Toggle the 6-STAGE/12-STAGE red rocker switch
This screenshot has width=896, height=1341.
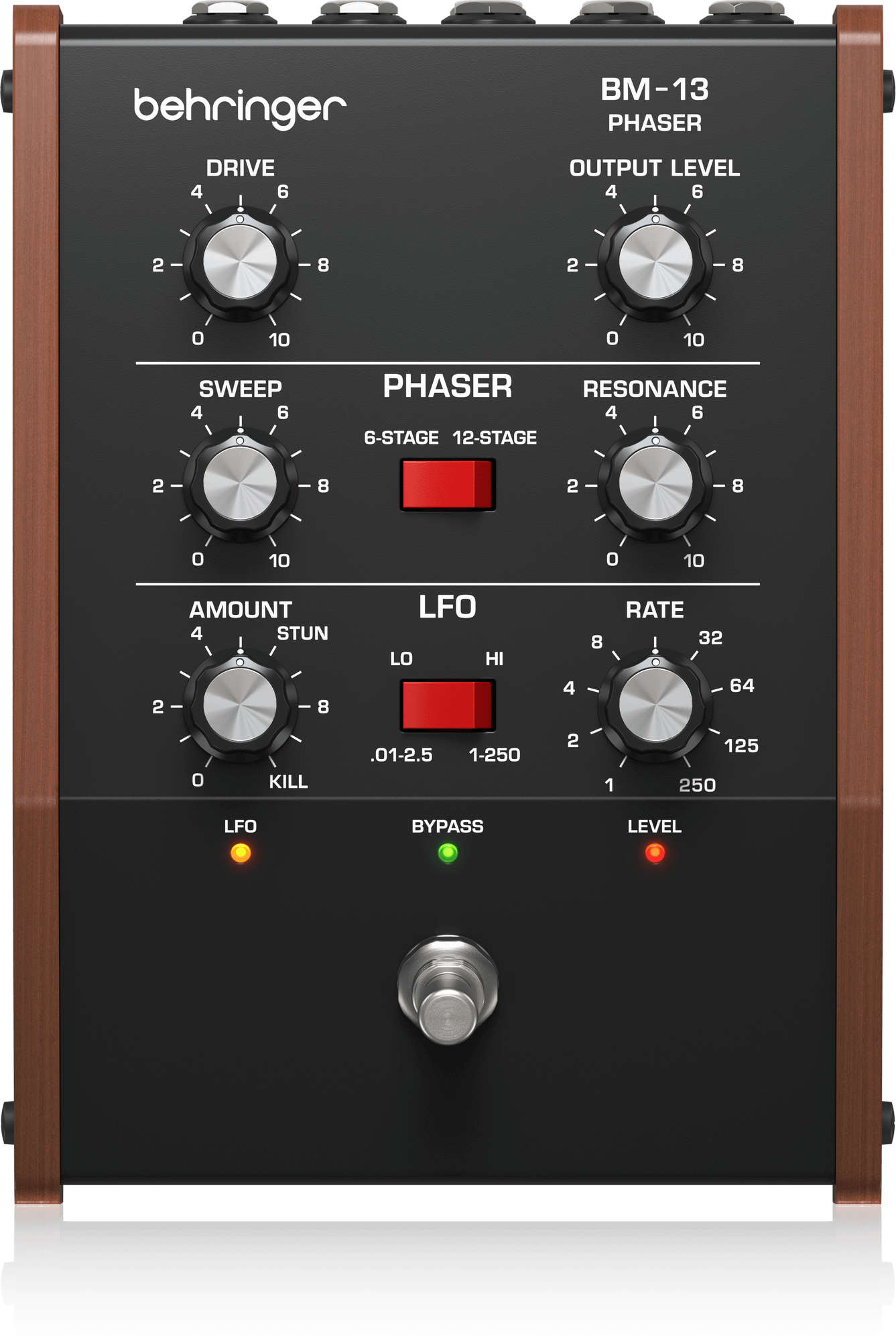(x=447, y=484)
